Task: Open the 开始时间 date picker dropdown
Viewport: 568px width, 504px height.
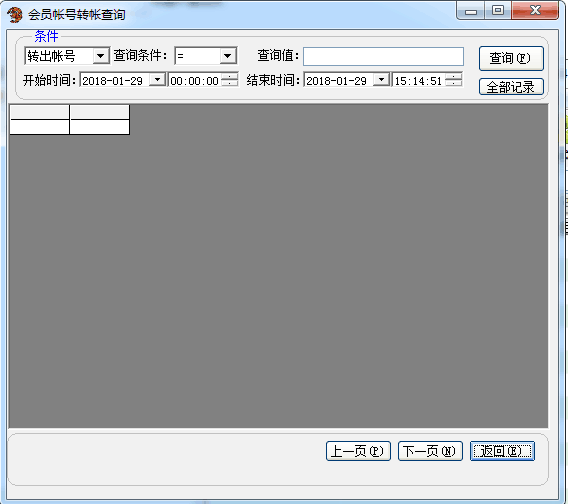Action: tap(157, 79)
